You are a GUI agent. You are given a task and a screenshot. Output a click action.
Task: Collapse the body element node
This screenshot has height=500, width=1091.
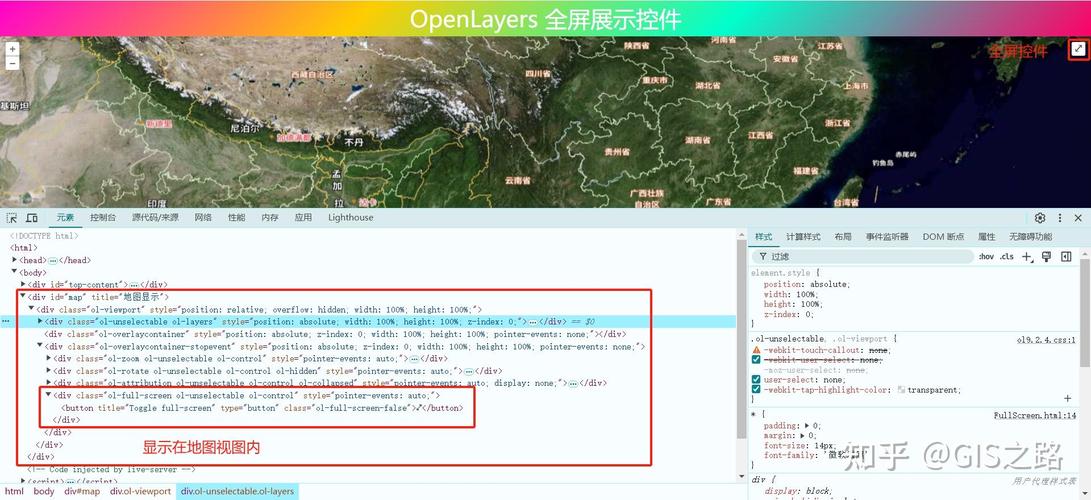(15, 272)
